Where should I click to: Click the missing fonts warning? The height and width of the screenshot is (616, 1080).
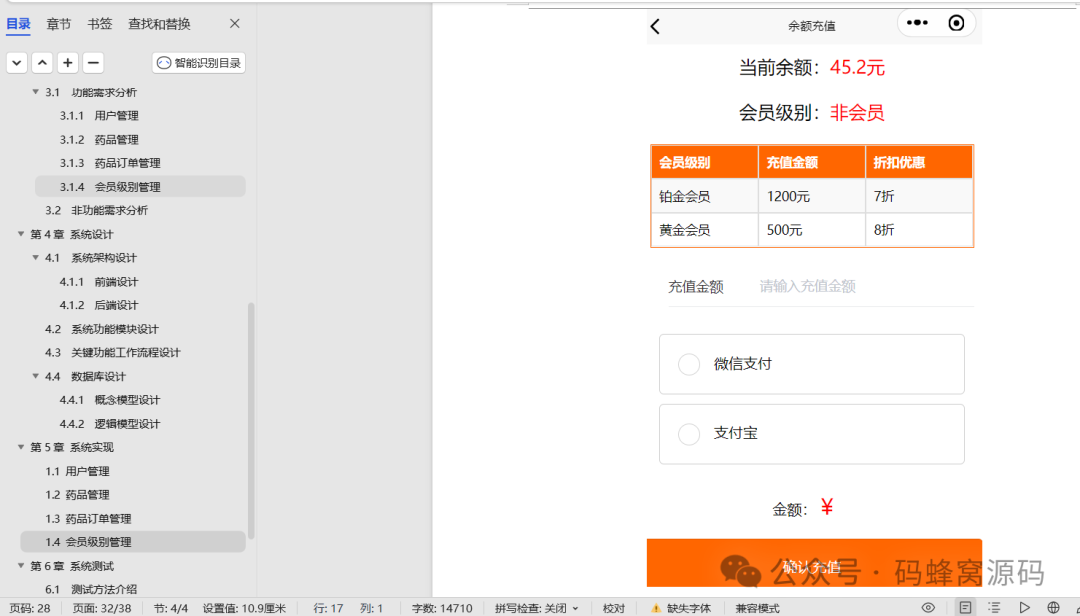[x=680, y=608]
